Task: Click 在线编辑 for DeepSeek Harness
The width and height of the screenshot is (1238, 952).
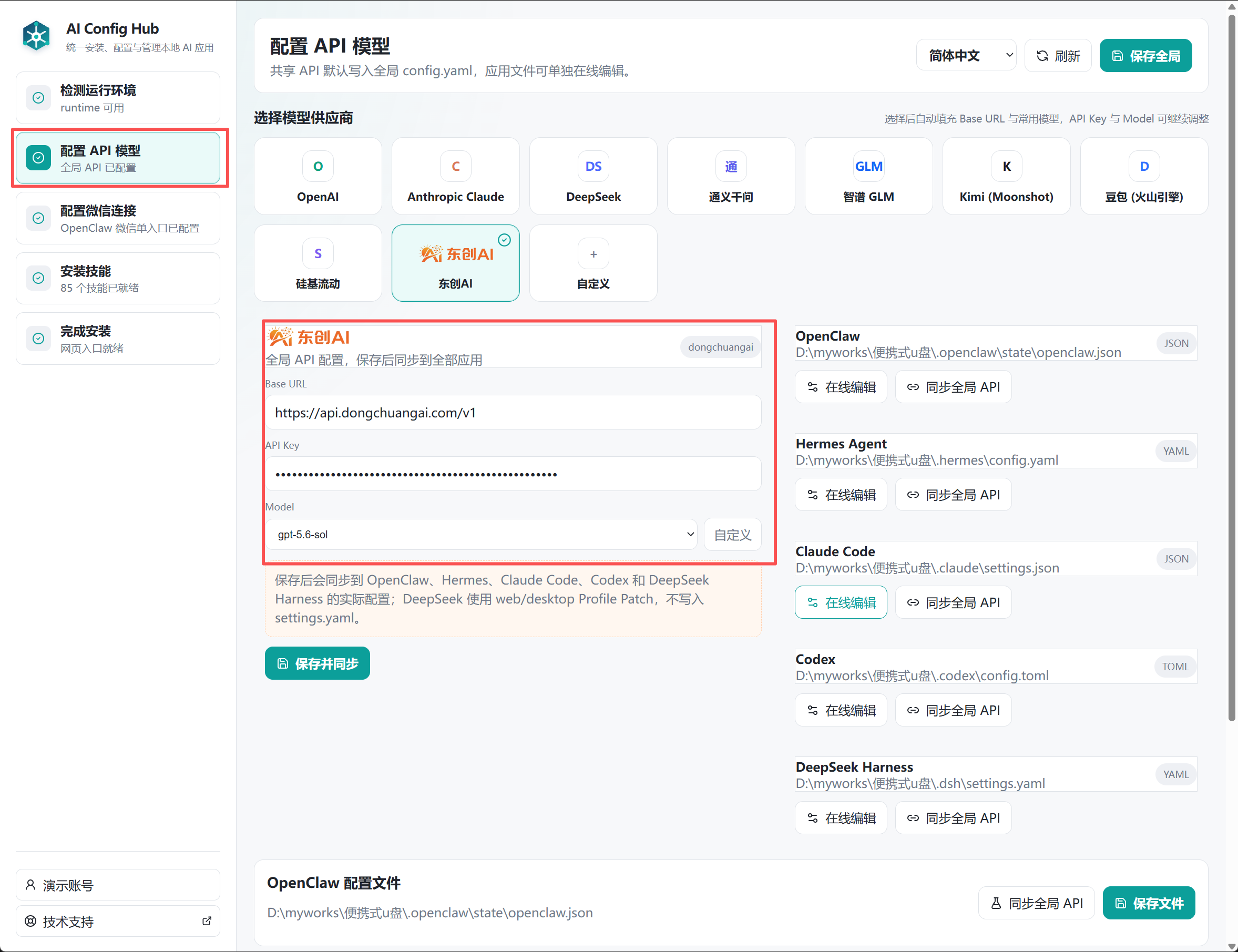Action: 841,818
